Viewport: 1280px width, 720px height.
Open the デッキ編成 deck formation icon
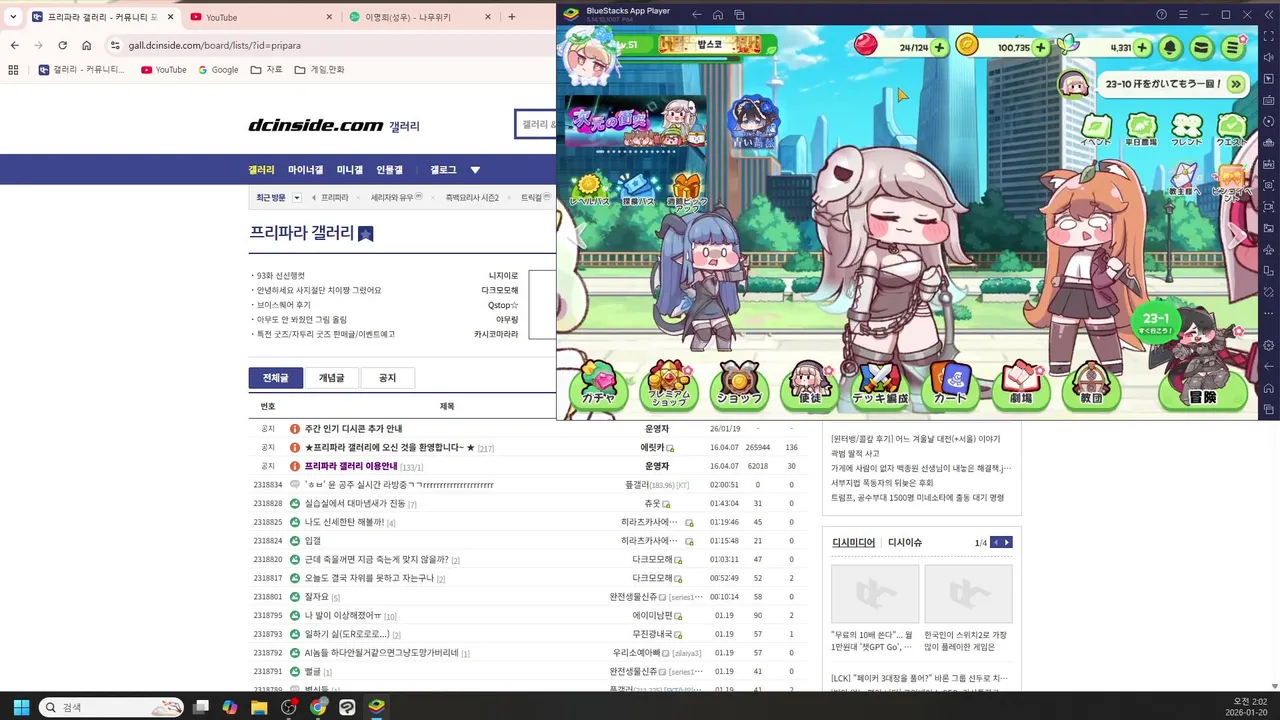(880, 385)
